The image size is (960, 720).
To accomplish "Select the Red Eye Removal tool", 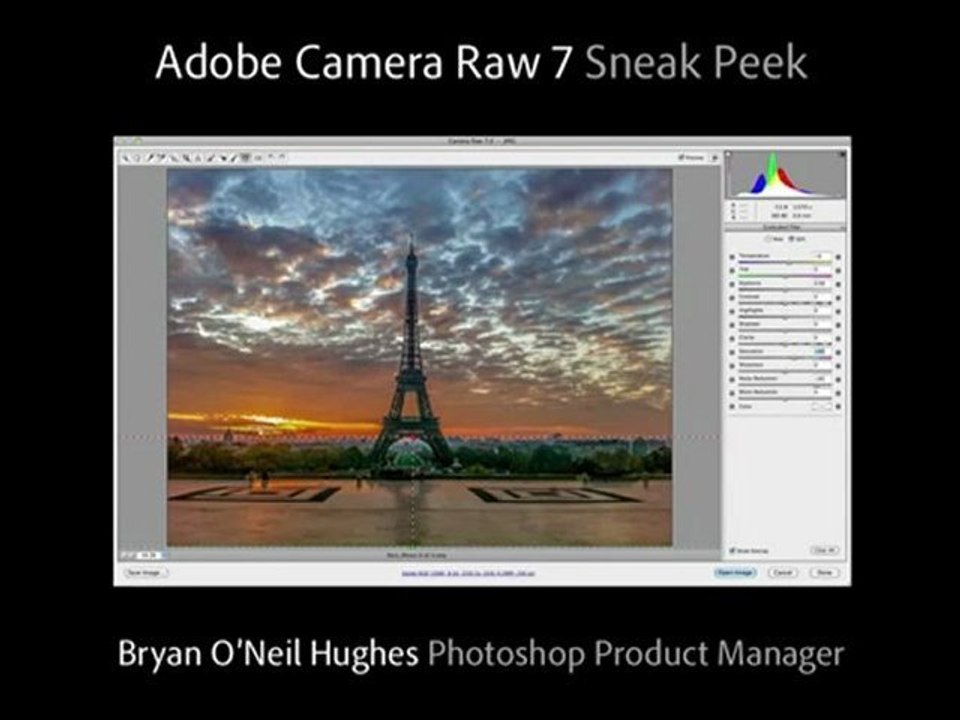I will [223, 157].
